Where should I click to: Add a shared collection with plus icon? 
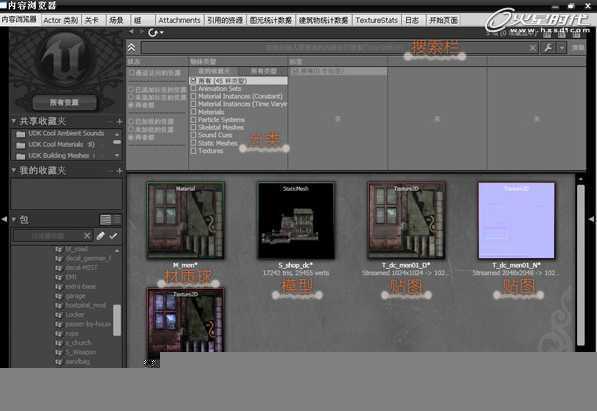pos(119,122)
